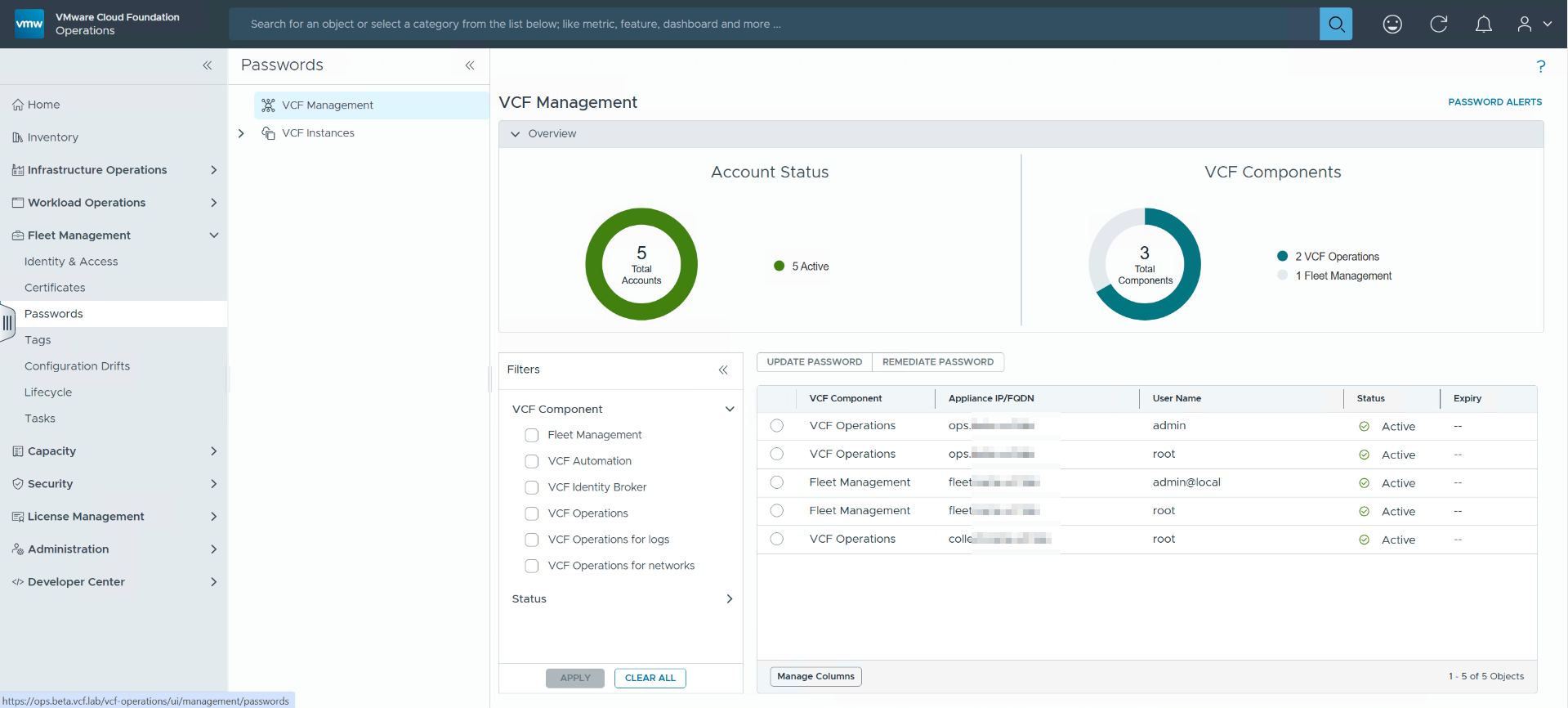Click Active status icon for admin@local
This screenshot has height=708, width=1568.
coord(1364,483)
